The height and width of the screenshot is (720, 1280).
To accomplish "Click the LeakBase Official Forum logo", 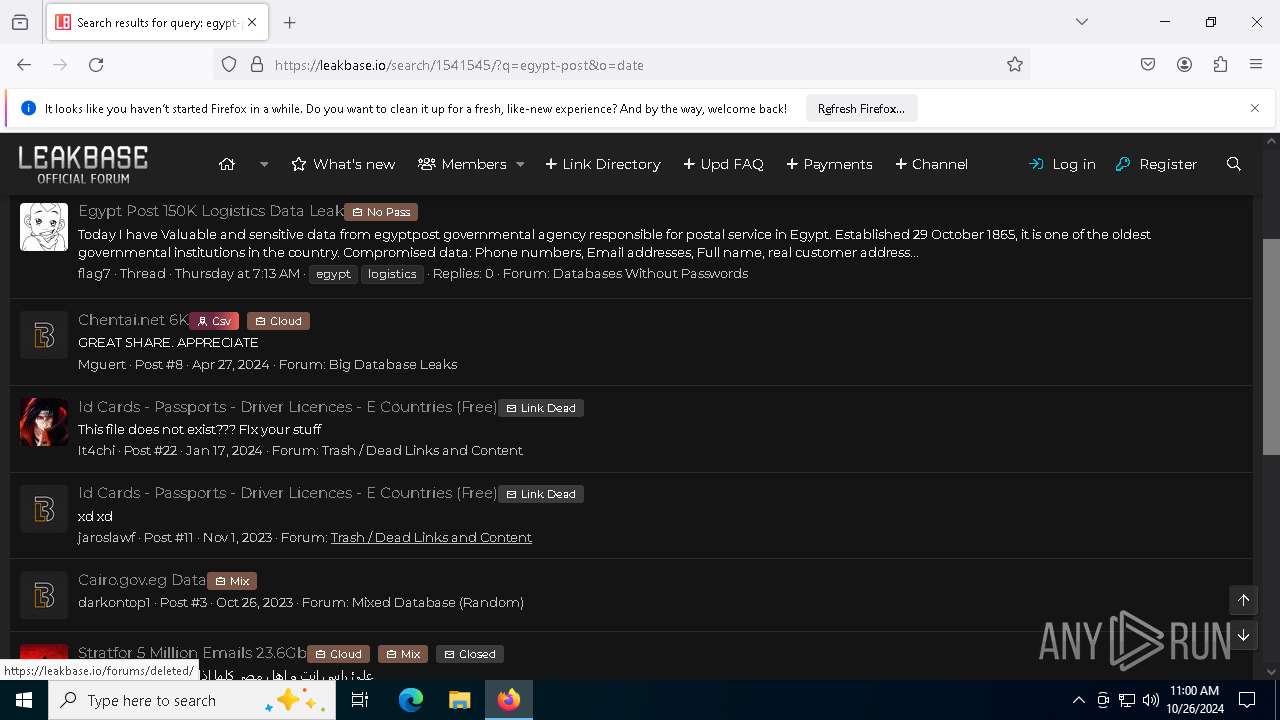I will pos(83,164).
